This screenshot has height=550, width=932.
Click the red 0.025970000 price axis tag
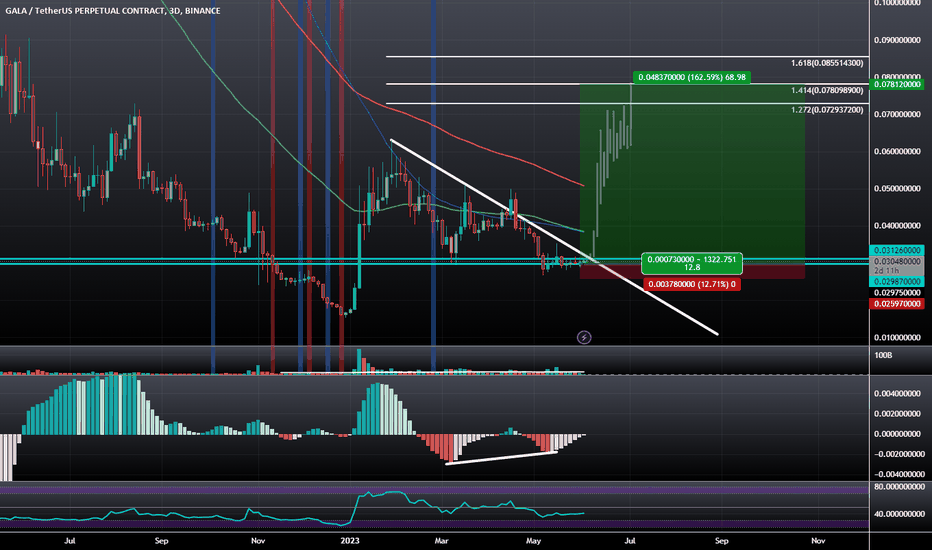pyautogui.click(x=896, y=304)
